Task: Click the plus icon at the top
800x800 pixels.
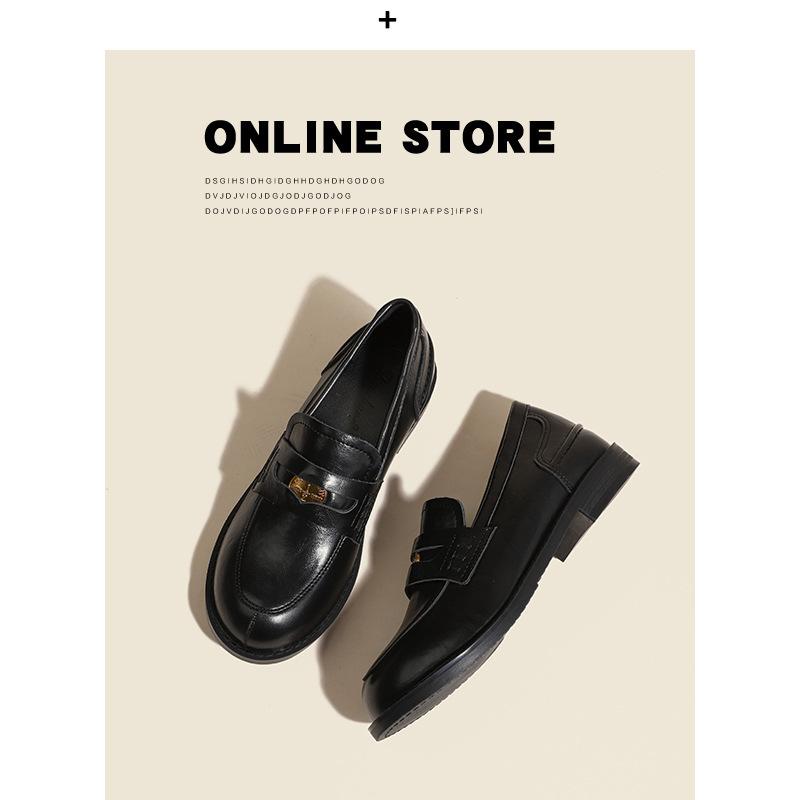Action: point(387,20)
